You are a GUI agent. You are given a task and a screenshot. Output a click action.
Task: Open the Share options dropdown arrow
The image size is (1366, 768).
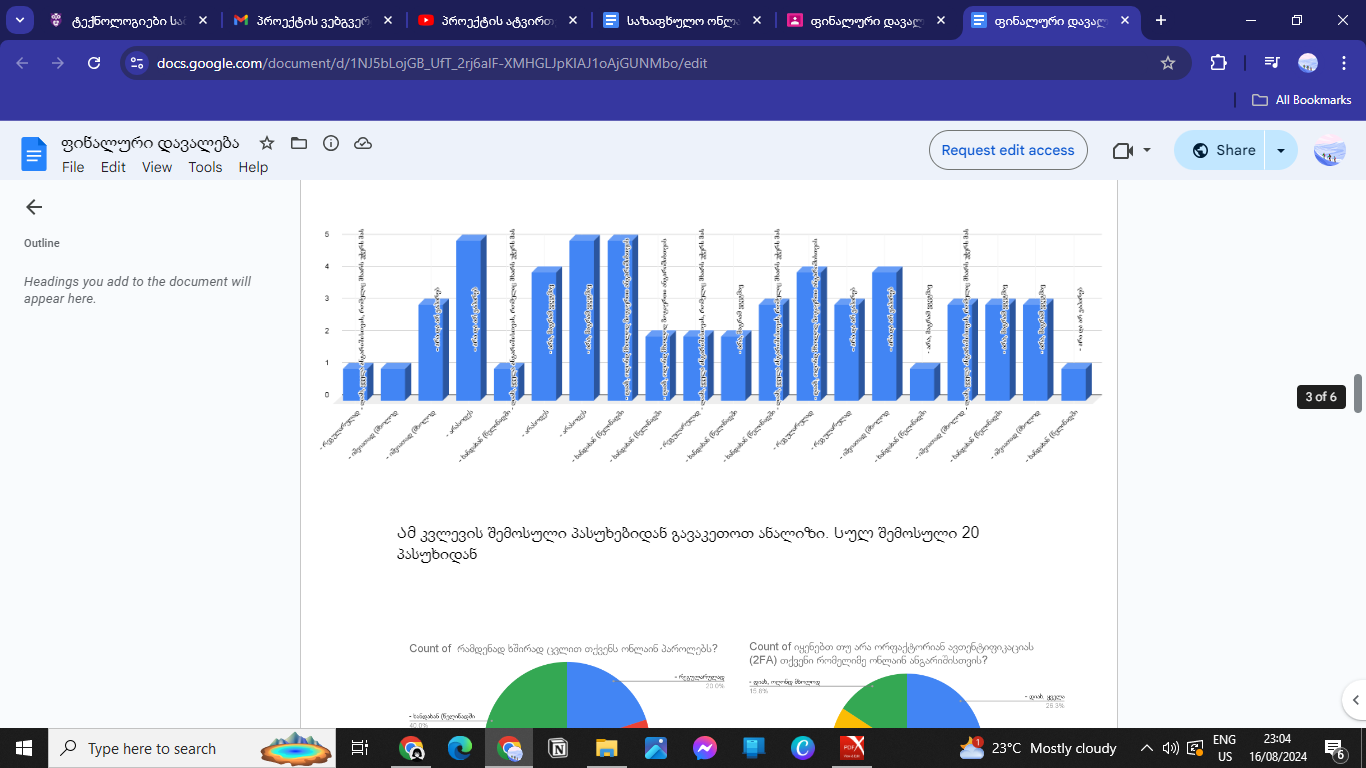point(1281,150)
